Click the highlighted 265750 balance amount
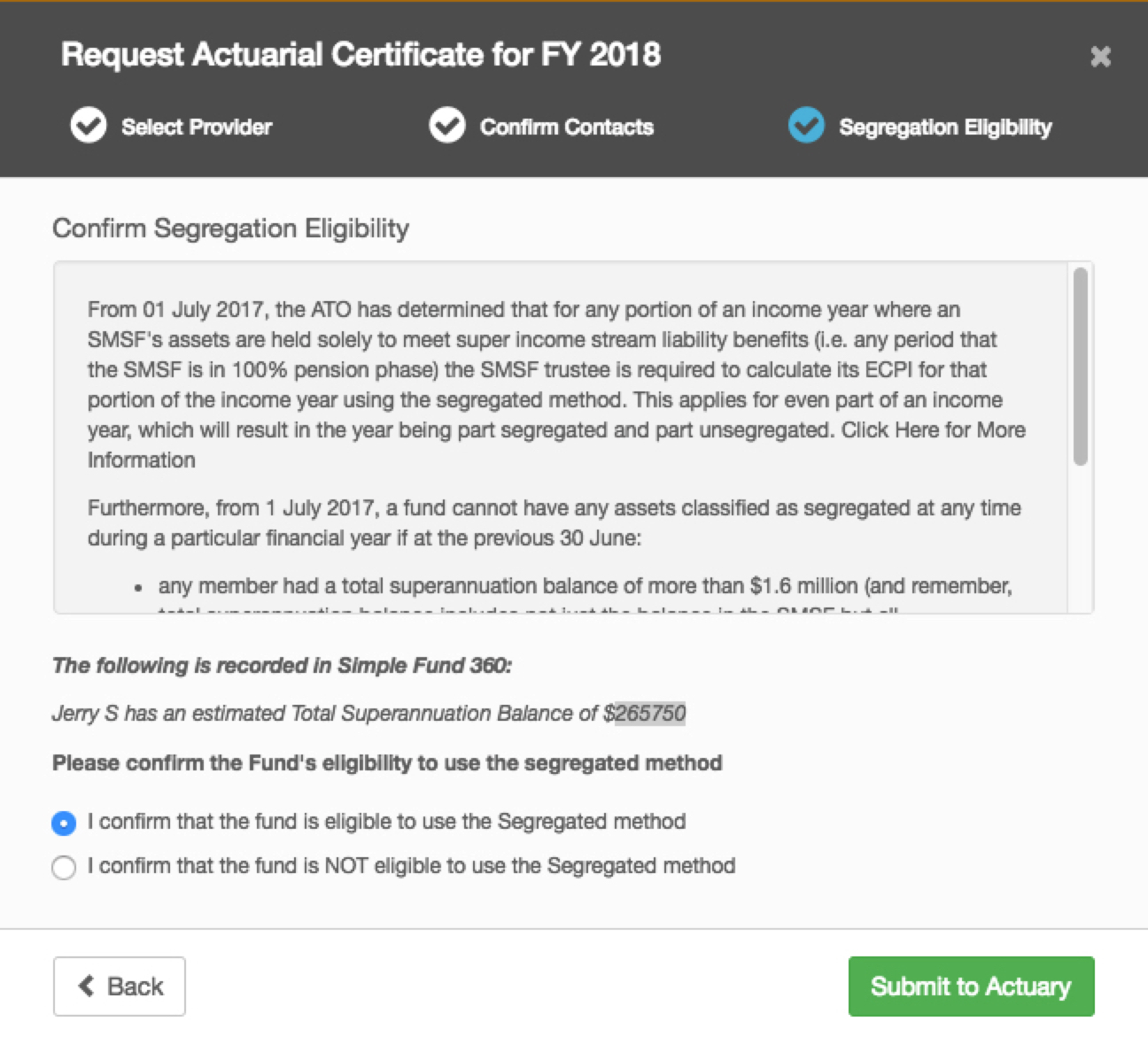Screen dimensions: 1148x1052 click(650, 714)
